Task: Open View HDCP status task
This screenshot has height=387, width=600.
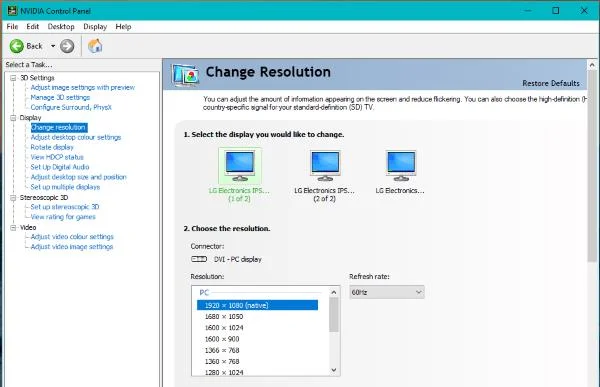Action: coord(57,157)
